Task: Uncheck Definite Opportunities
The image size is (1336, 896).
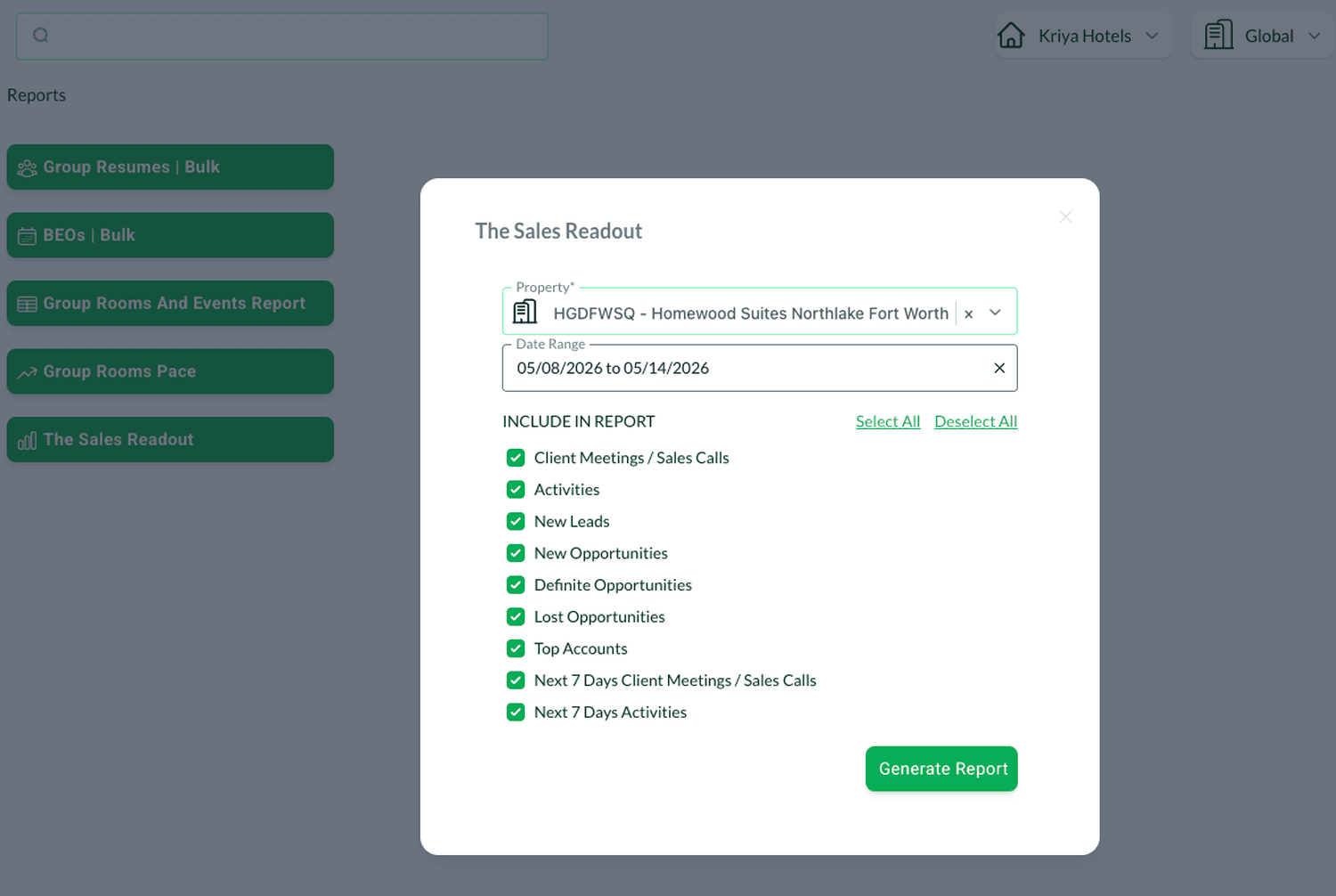Action: click(x=516, y=585)
